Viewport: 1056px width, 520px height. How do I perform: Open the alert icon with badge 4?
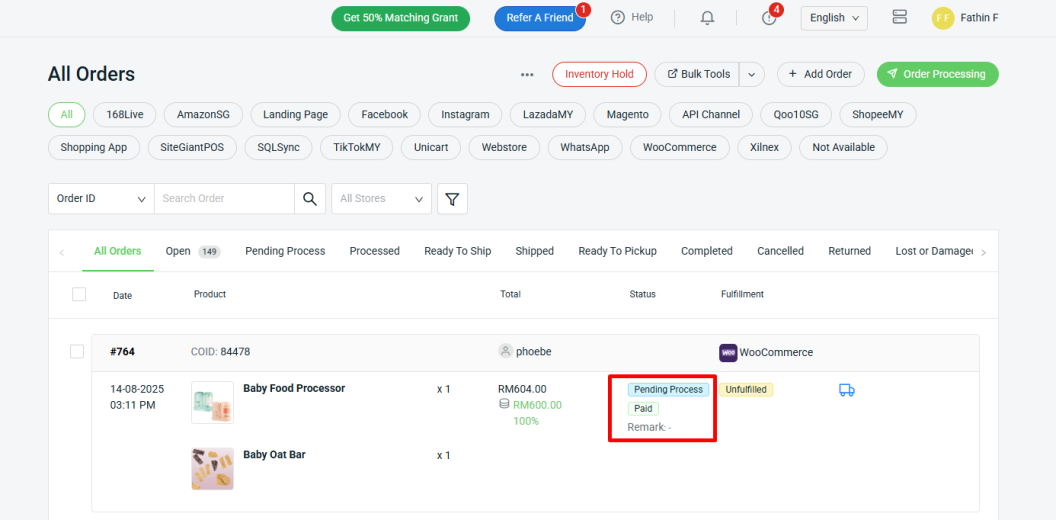click(x=768, y=18)
